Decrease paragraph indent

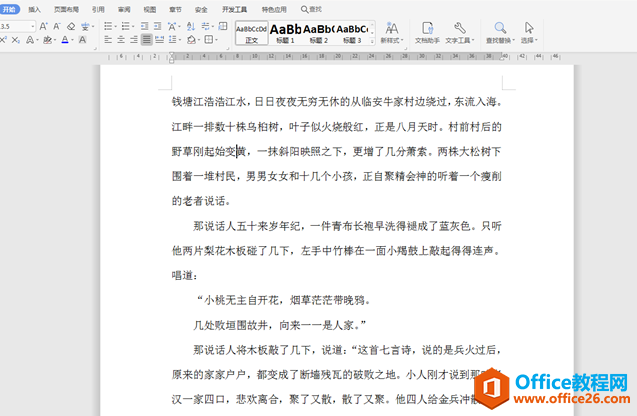[x=145, y=27]
